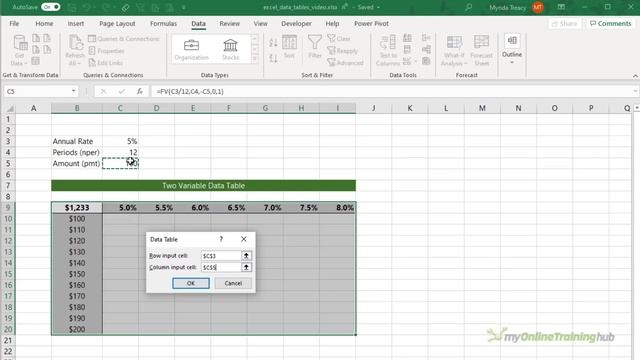
Task: Open Queries & Connections pane
Action: click(x=124, y=39)
